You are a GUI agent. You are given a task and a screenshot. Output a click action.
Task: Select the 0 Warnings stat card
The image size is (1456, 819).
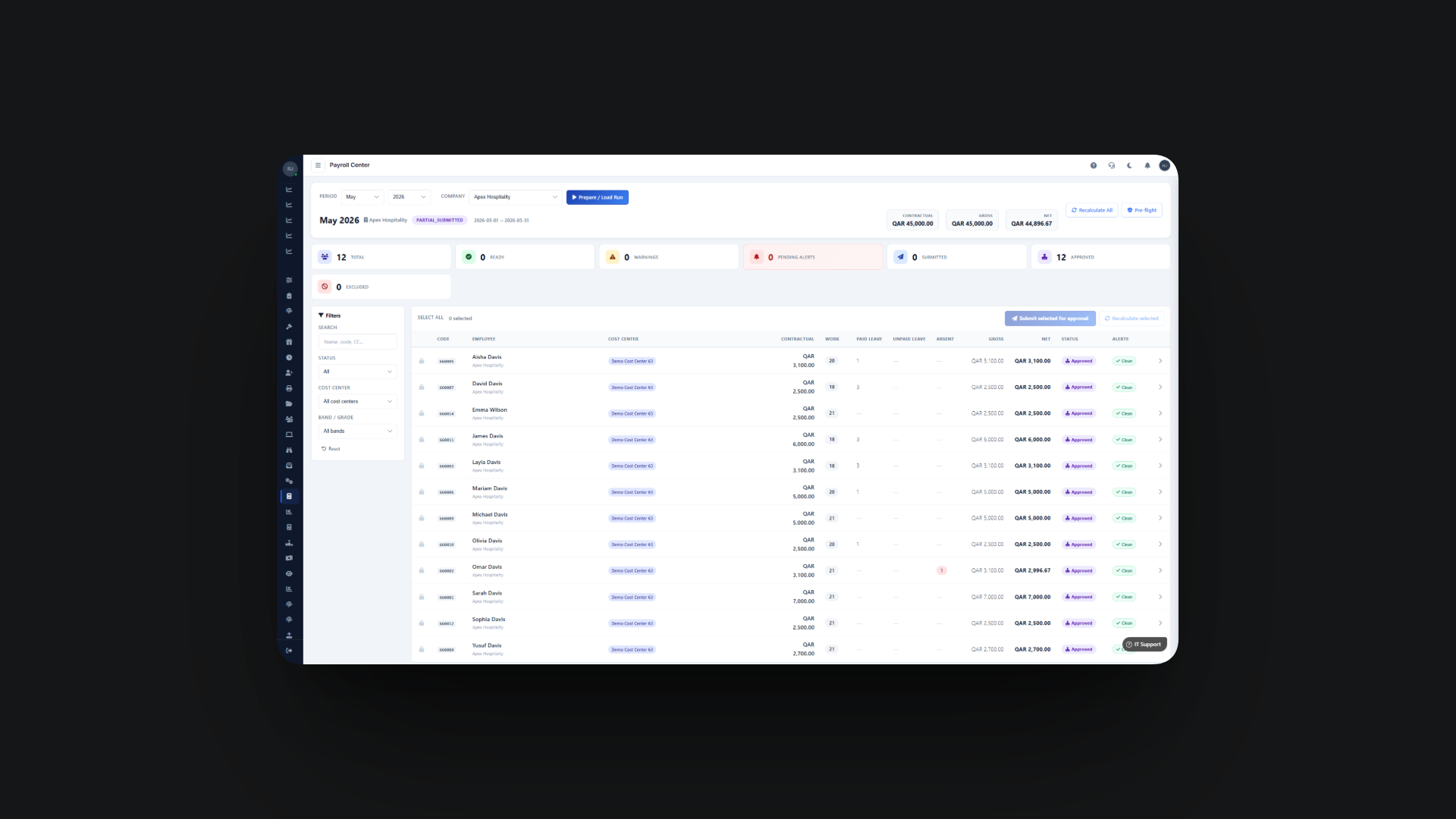[x=669, y=257]
